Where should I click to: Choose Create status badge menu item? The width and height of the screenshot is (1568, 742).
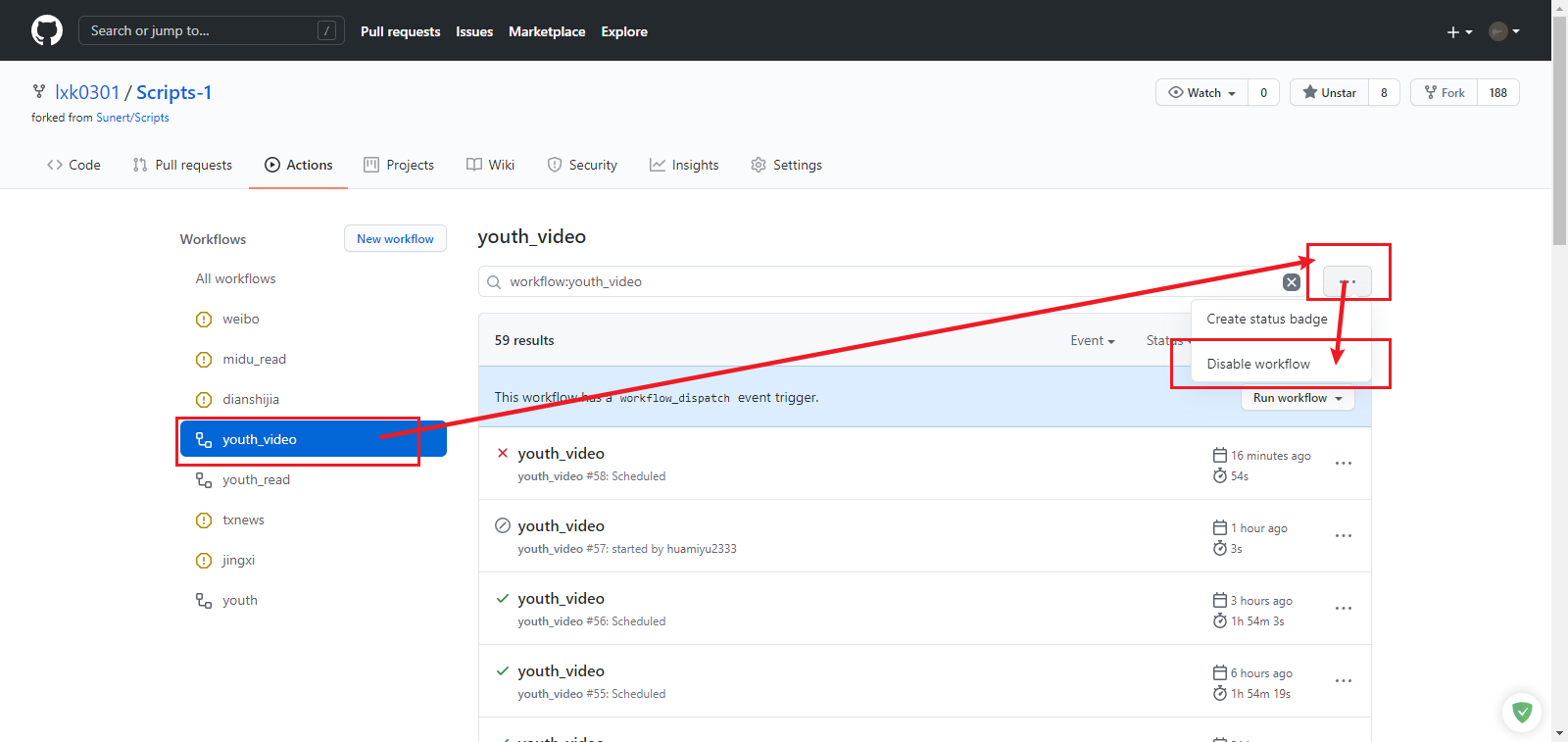pyautogui.click(x=1266, y=320)
